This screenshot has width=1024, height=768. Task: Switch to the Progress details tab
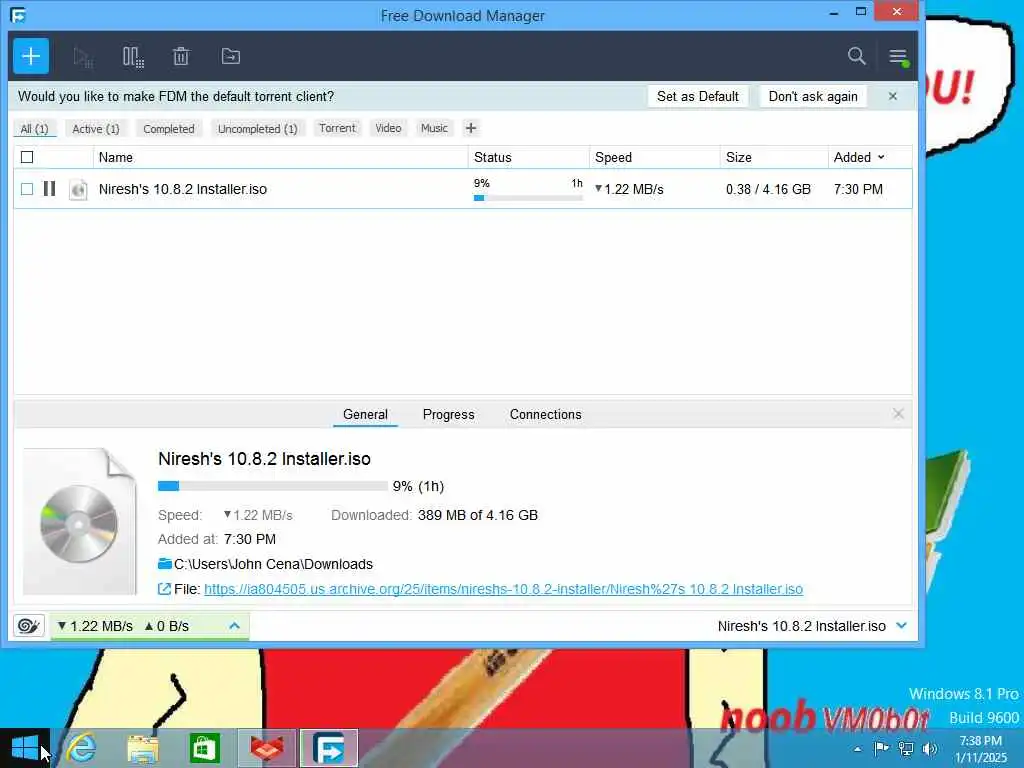tap(449, 415)
